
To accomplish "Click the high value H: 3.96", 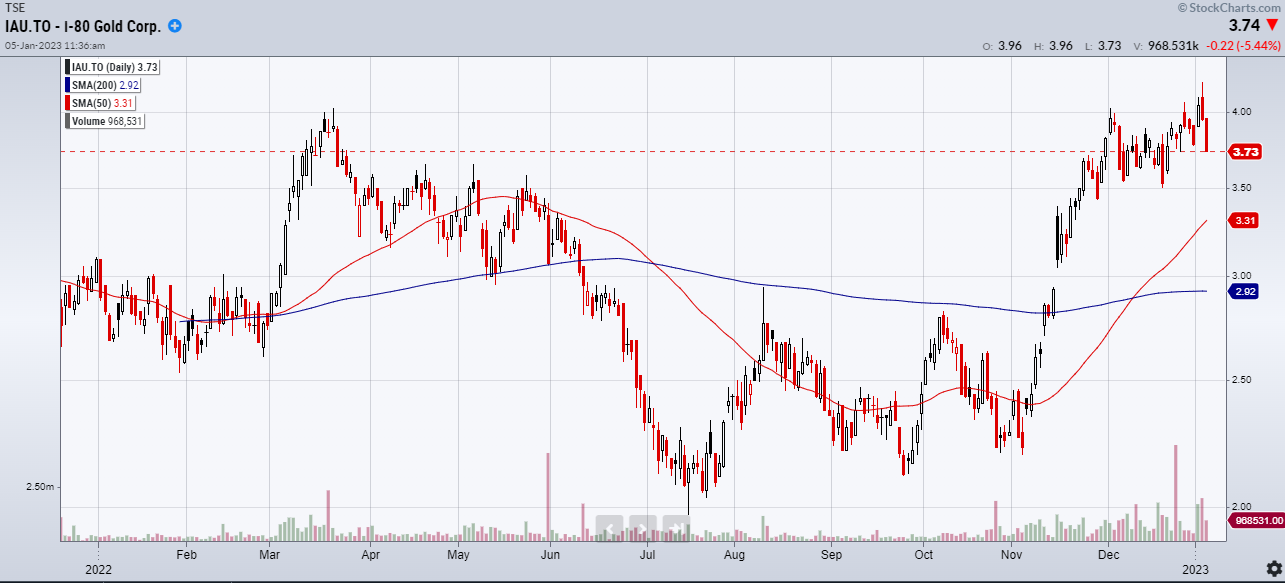I will click(x=1055, y=46).
